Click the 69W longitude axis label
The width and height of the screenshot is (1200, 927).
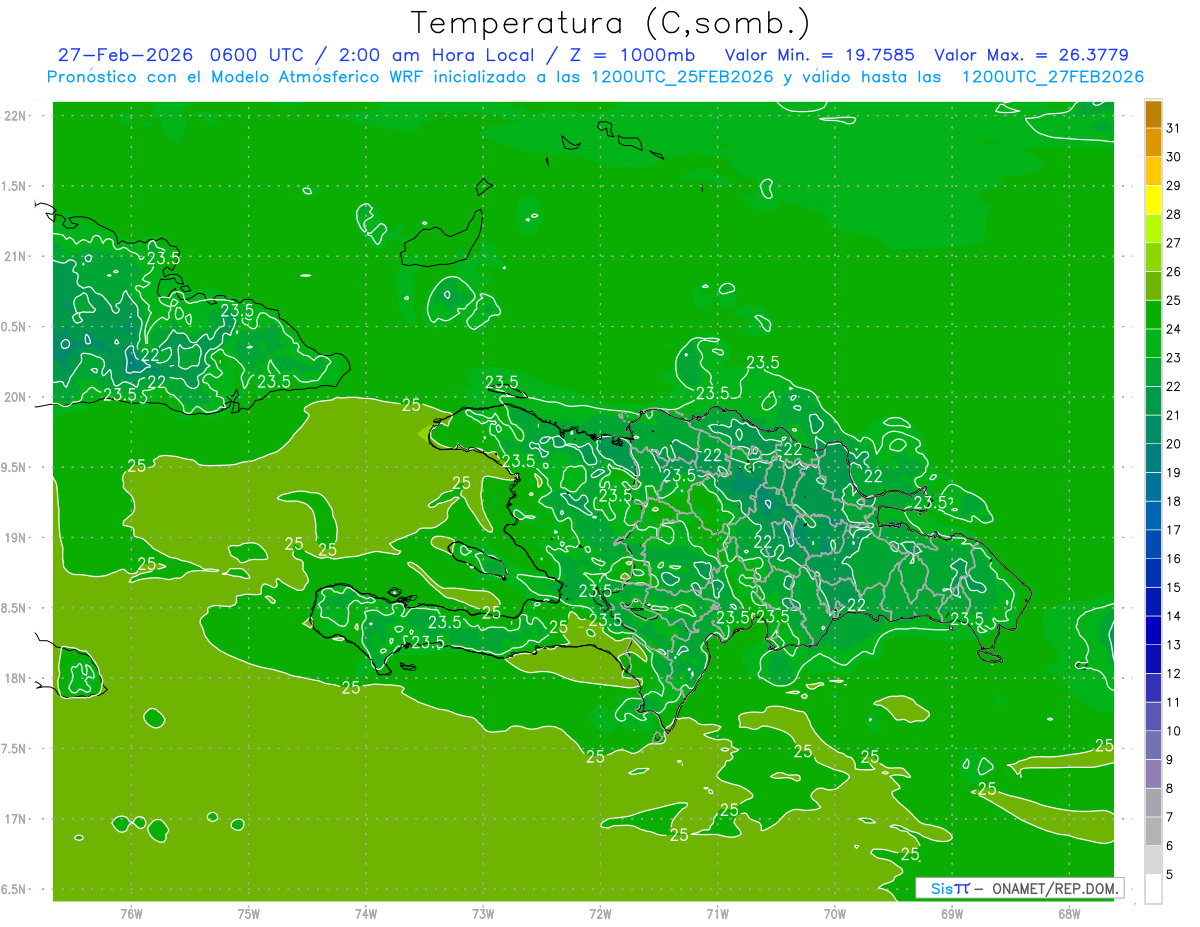click(952, 914)
